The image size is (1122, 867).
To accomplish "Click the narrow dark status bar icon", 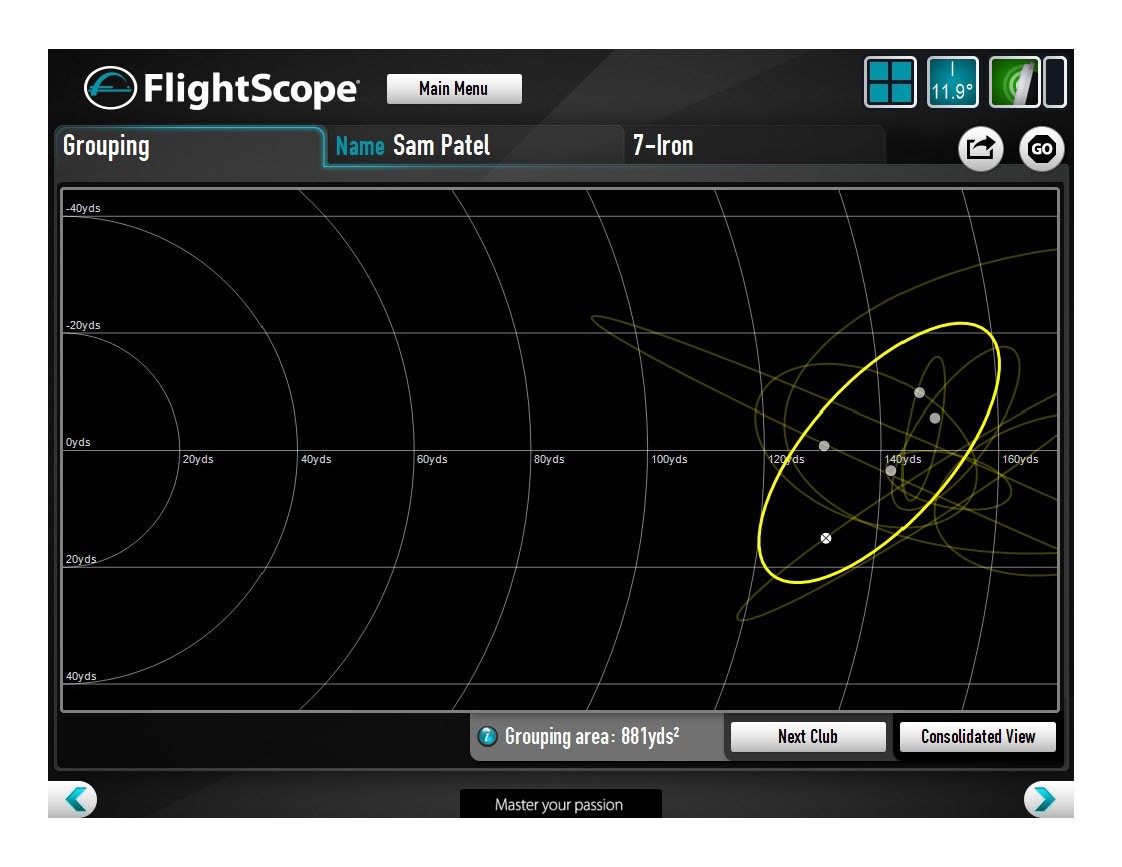I will [x=1055, y=82].
